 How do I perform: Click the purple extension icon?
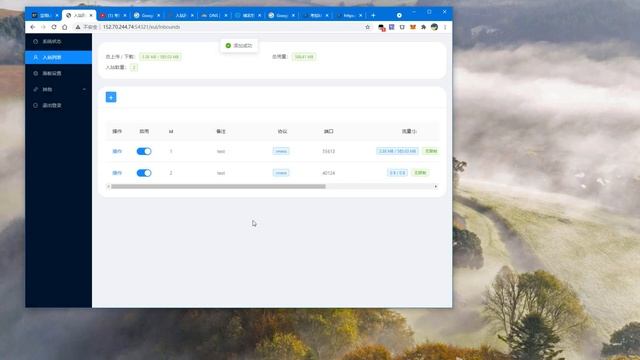pos(391,27)
